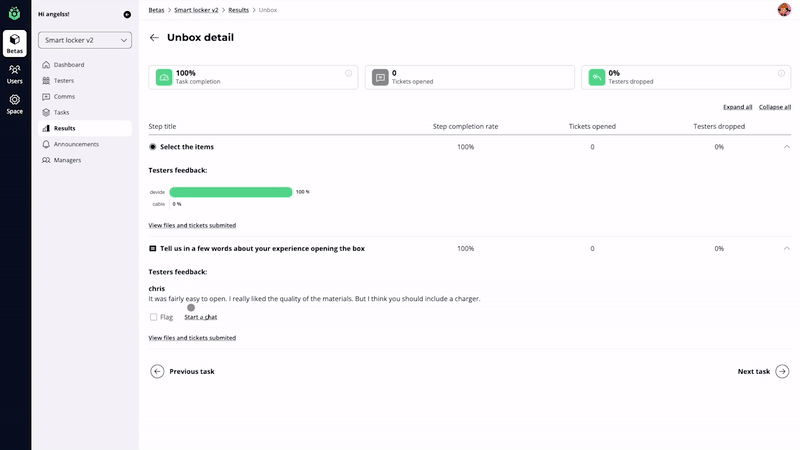Open the Betas section in left rail
The image size is (800, 450).
click(x=15, y=43)
